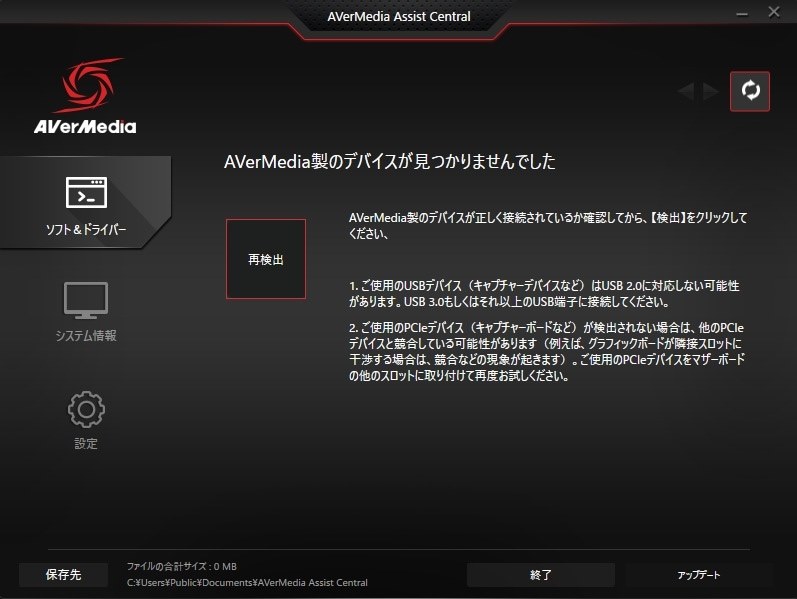Click the USB 2.0 troubleshooting paragraph
Screen dimensions: 797x599
coord(544,294)
